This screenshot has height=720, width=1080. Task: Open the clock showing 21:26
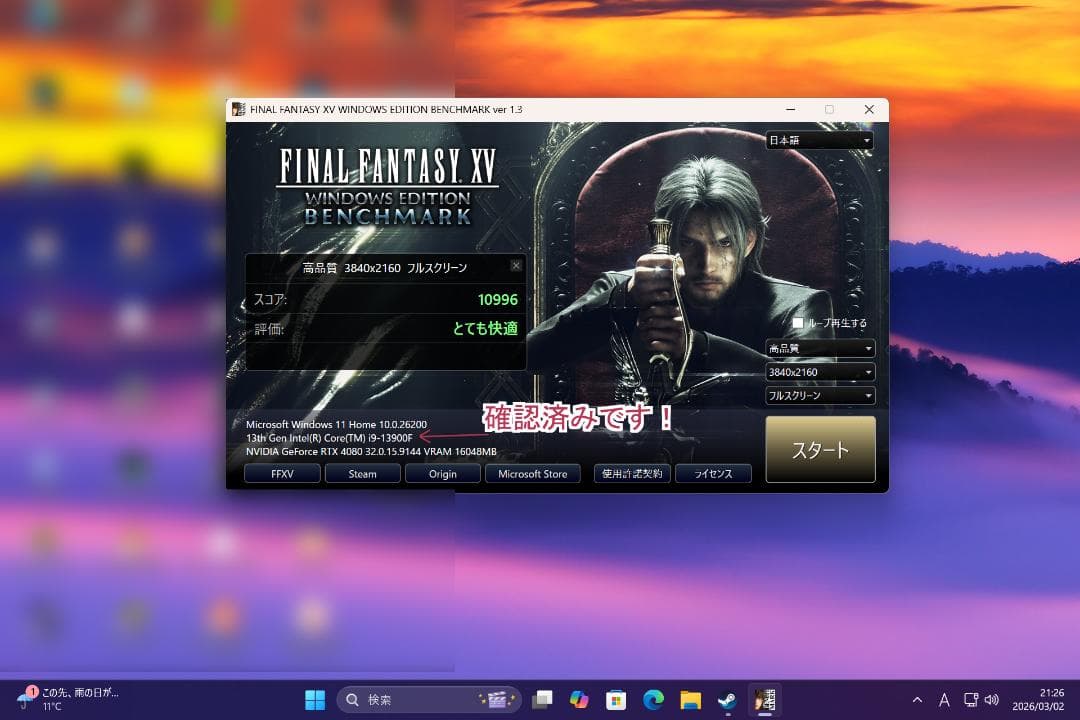[x=1052, y=692]
